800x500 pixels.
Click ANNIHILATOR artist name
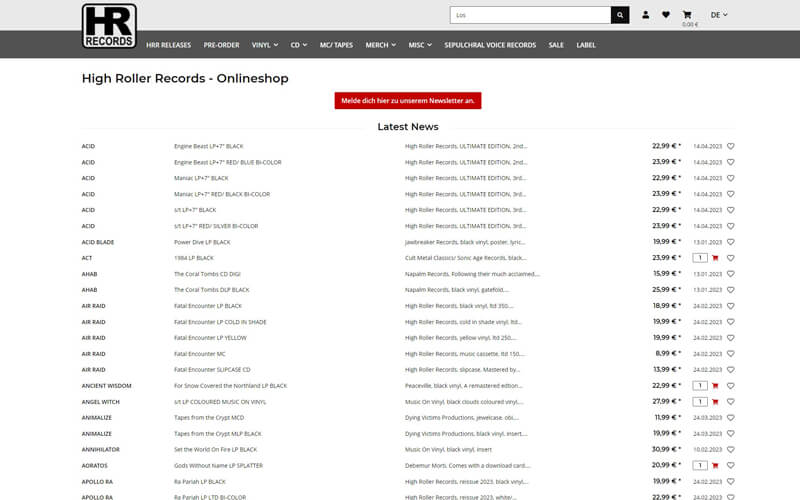click(x=101, y=449)
